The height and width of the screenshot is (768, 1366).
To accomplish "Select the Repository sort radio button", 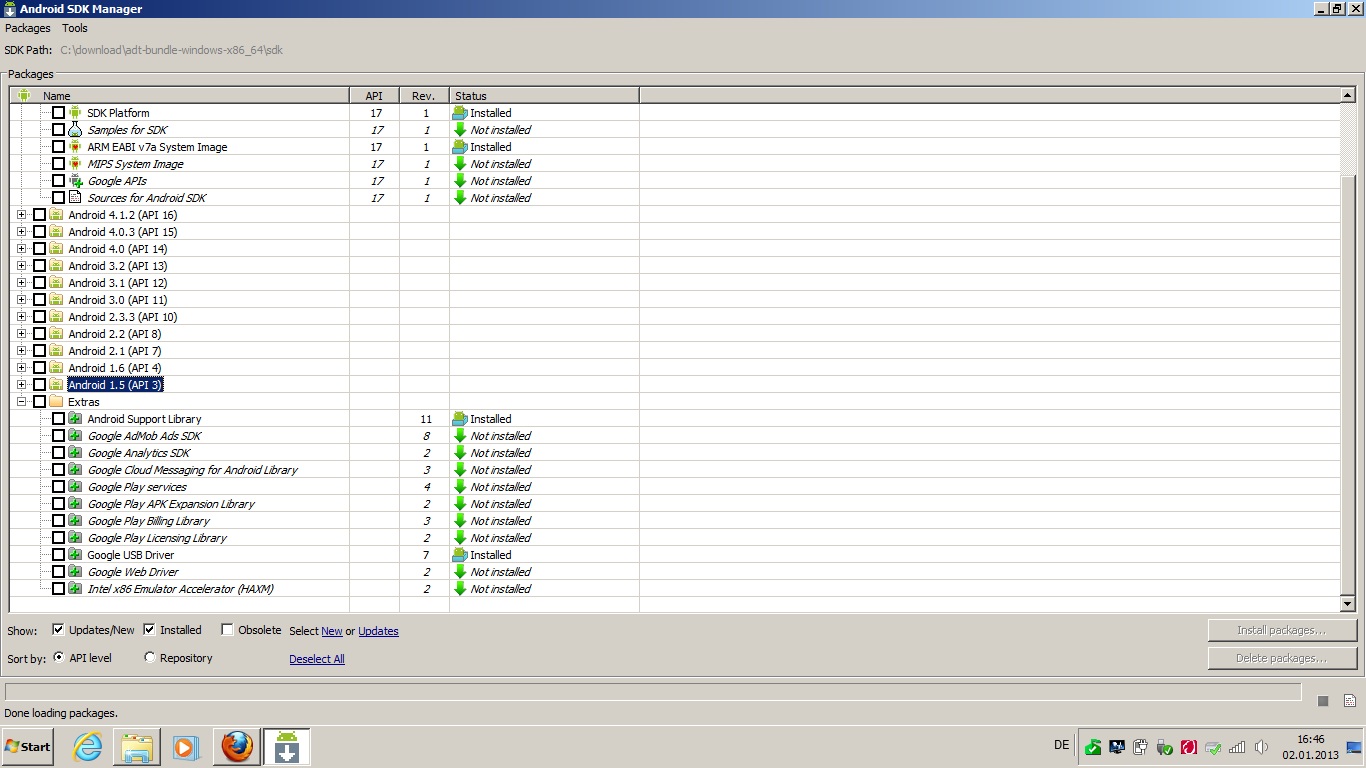I will [150, 658].
